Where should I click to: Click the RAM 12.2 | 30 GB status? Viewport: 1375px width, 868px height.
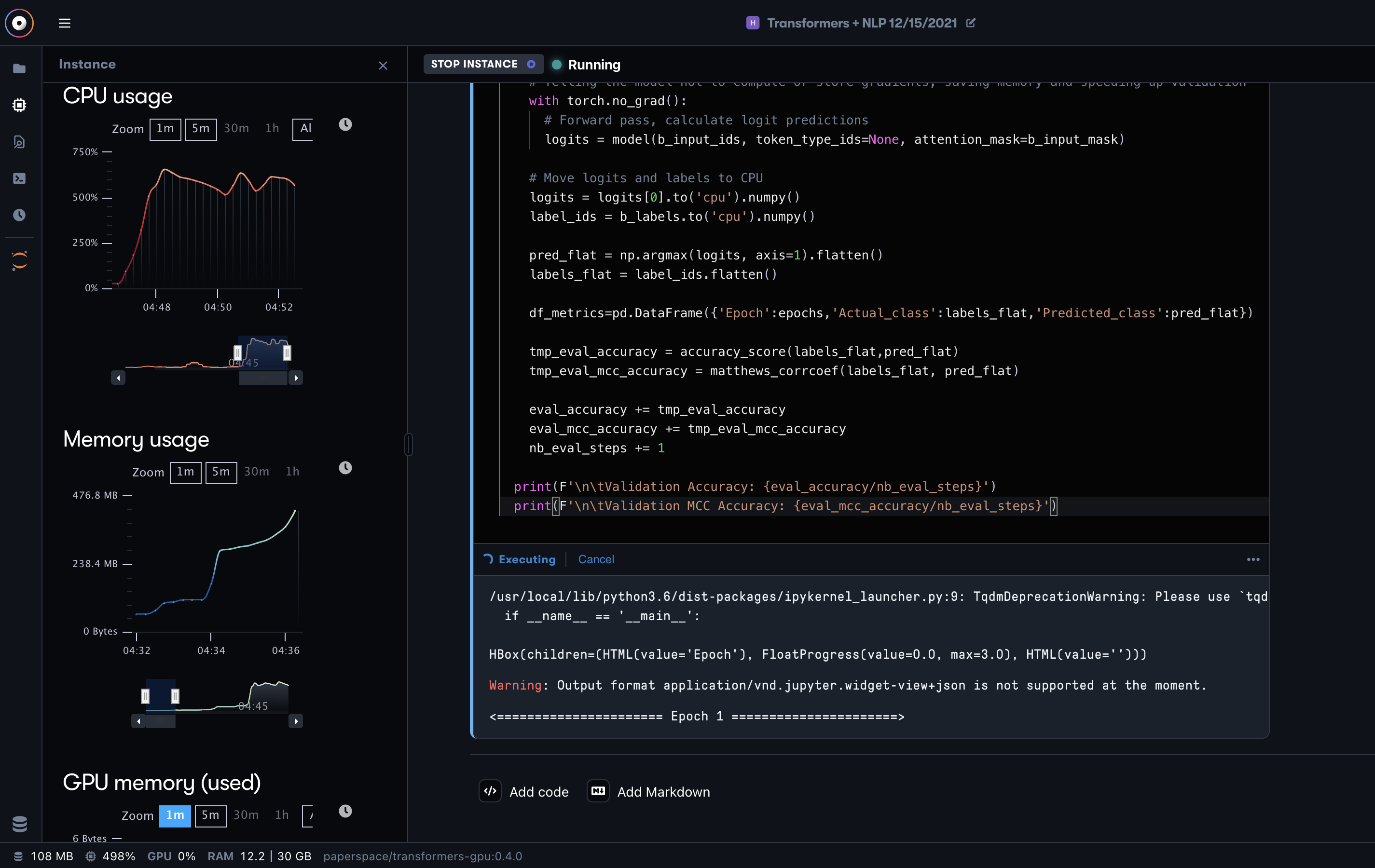pyautogui.click(x=259, y=856)
